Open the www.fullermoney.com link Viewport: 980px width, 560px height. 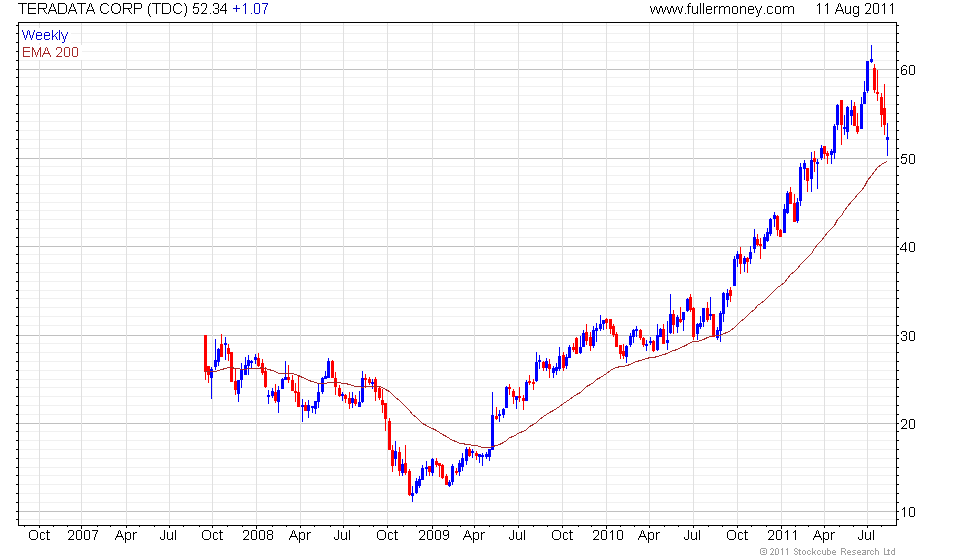pyautogui.click(x=722, y=9)
